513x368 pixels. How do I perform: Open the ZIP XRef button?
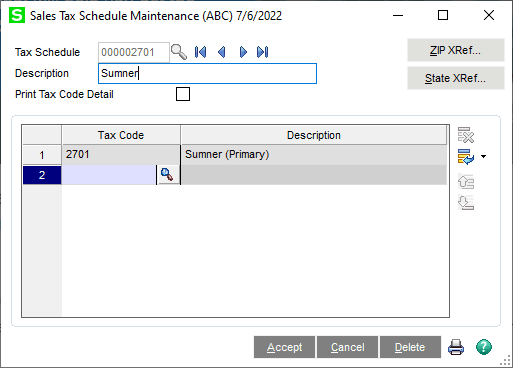[x=456, y=50]
